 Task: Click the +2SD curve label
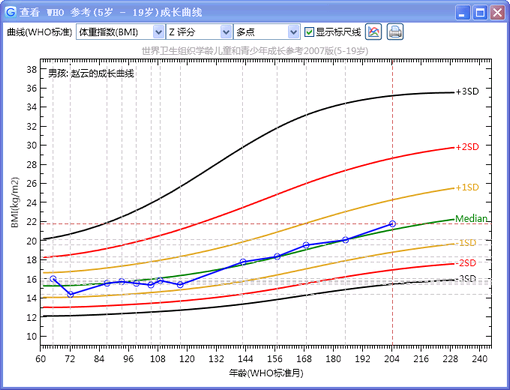(x=467, y=147)
